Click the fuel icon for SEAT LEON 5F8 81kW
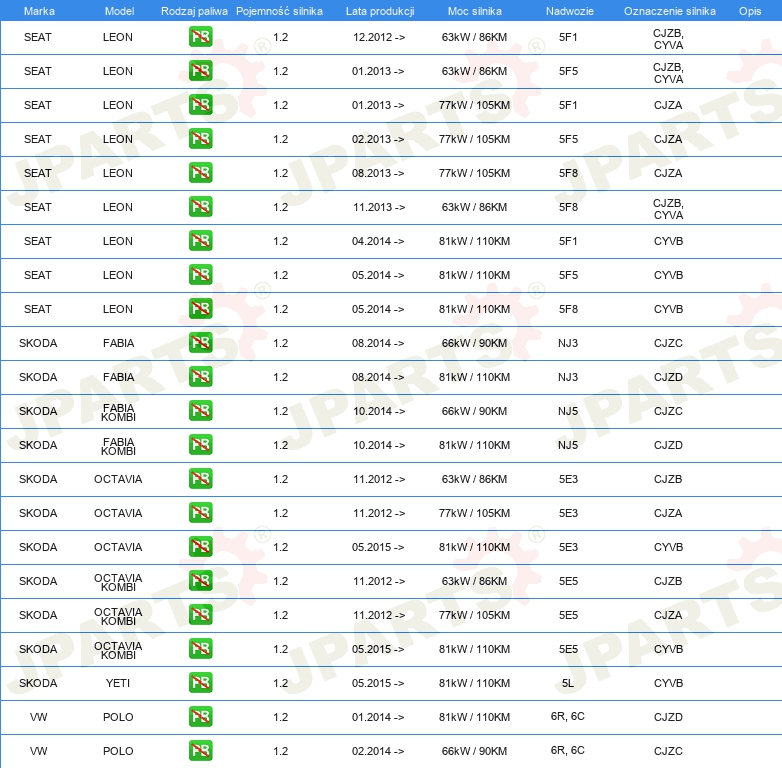Screen dimensions: 782x768 200,309
